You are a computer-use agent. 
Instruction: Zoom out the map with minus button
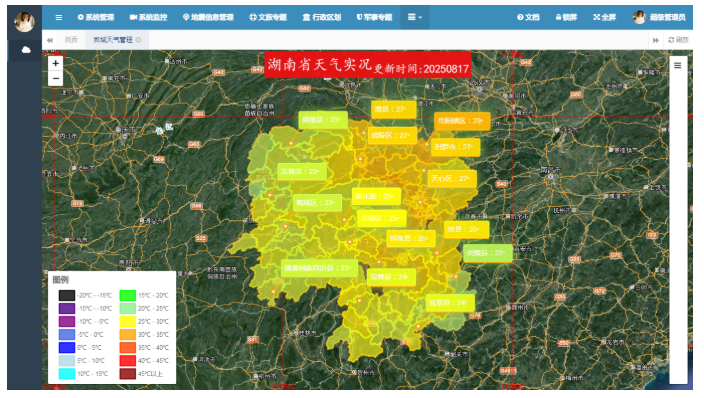pos(56,79)
